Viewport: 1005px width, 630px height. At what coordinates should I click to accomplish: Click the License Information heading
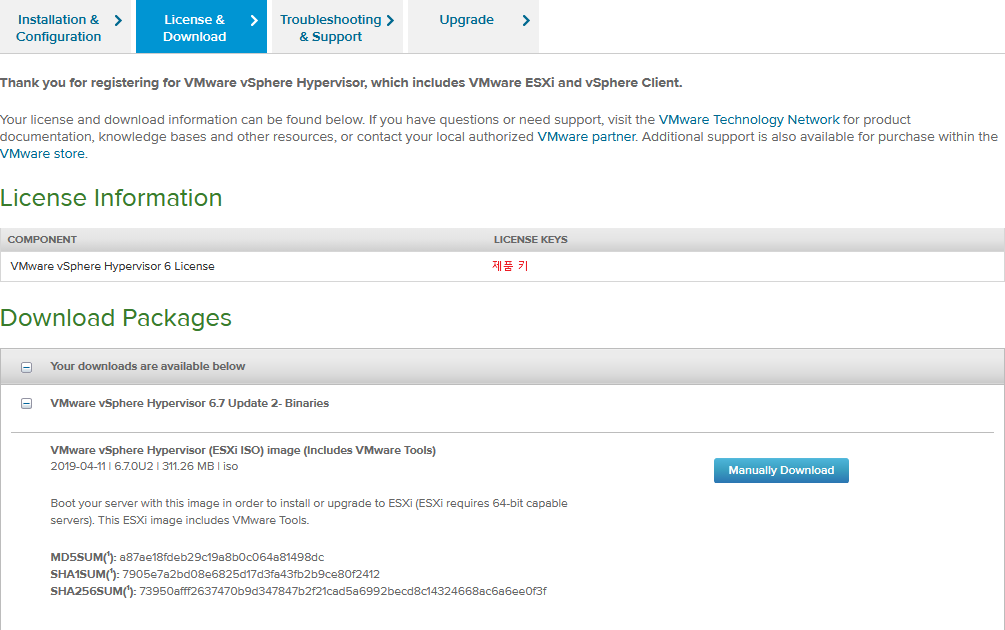111,198
